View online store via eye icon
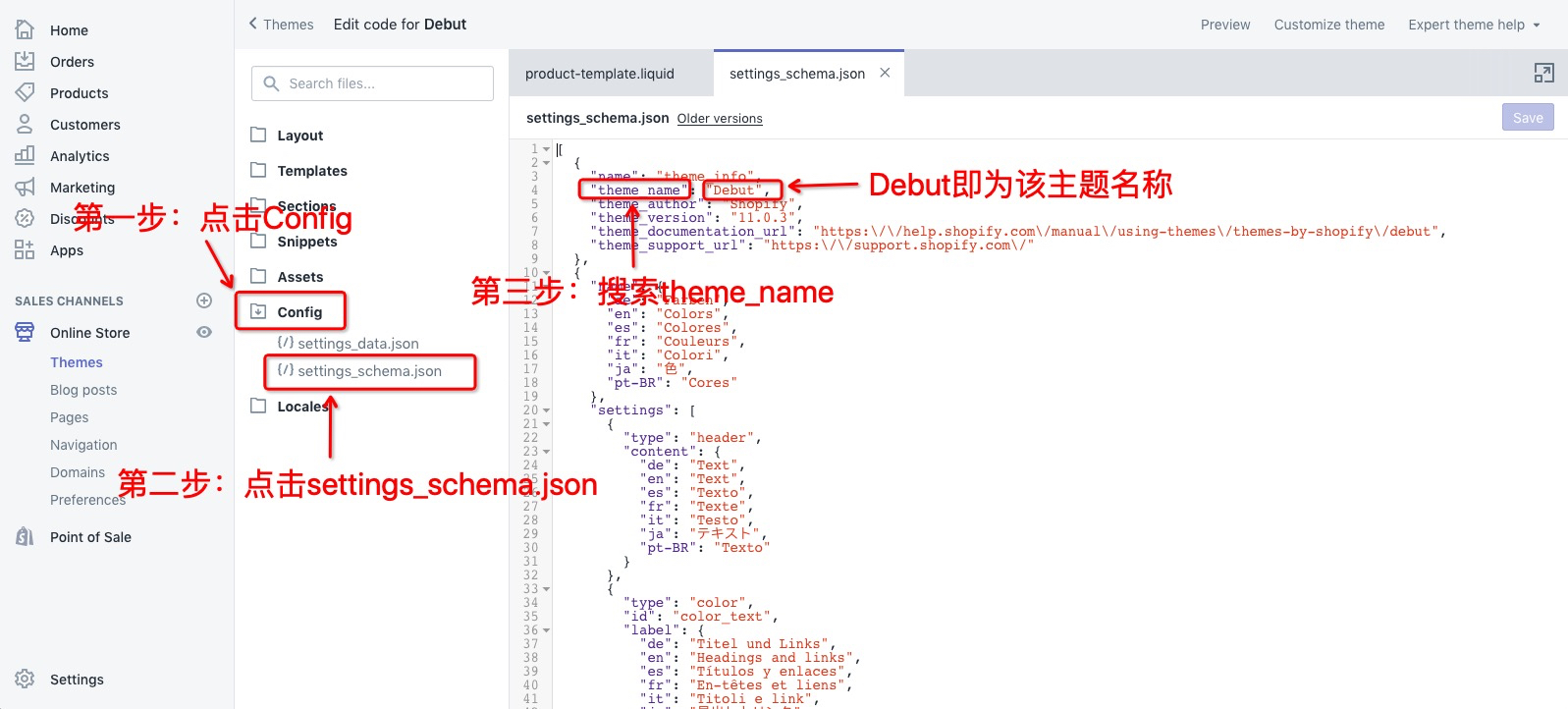Viewport: 1568px width, 709px height. tap(204, 332)
